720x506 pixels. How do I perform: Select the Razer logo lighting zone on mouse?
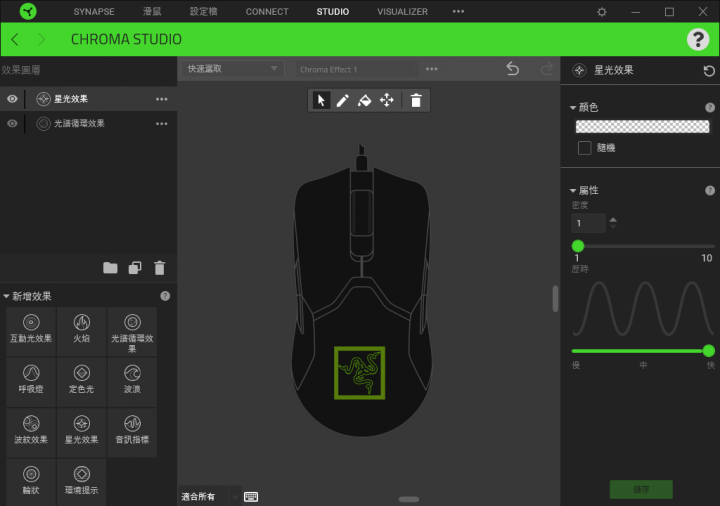coord(360,373)
